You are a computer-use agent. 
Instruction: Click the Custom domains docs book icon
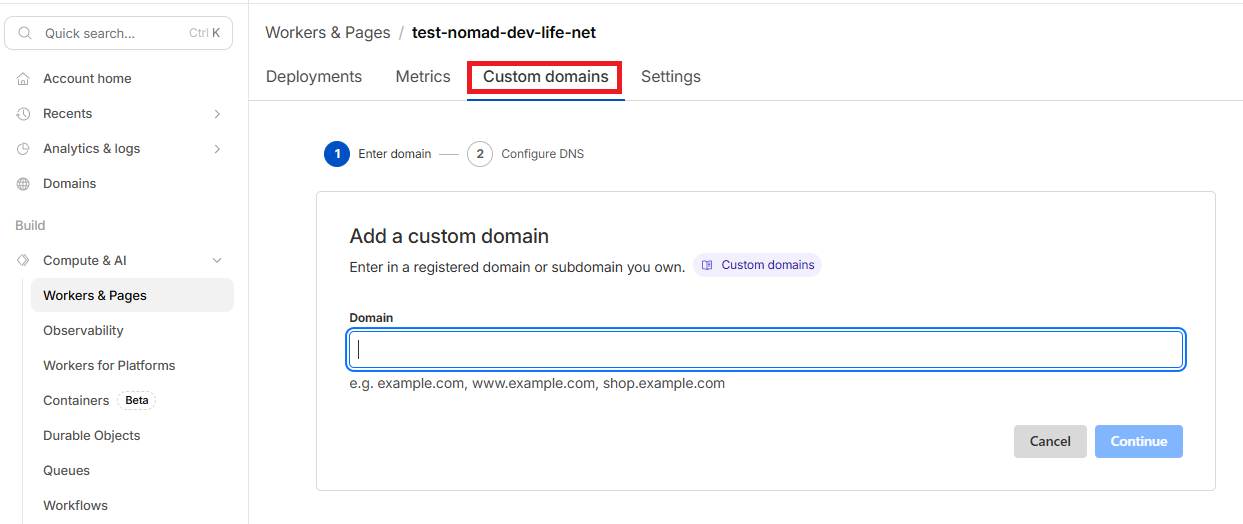pyautogui.click(x=707, y=265)
